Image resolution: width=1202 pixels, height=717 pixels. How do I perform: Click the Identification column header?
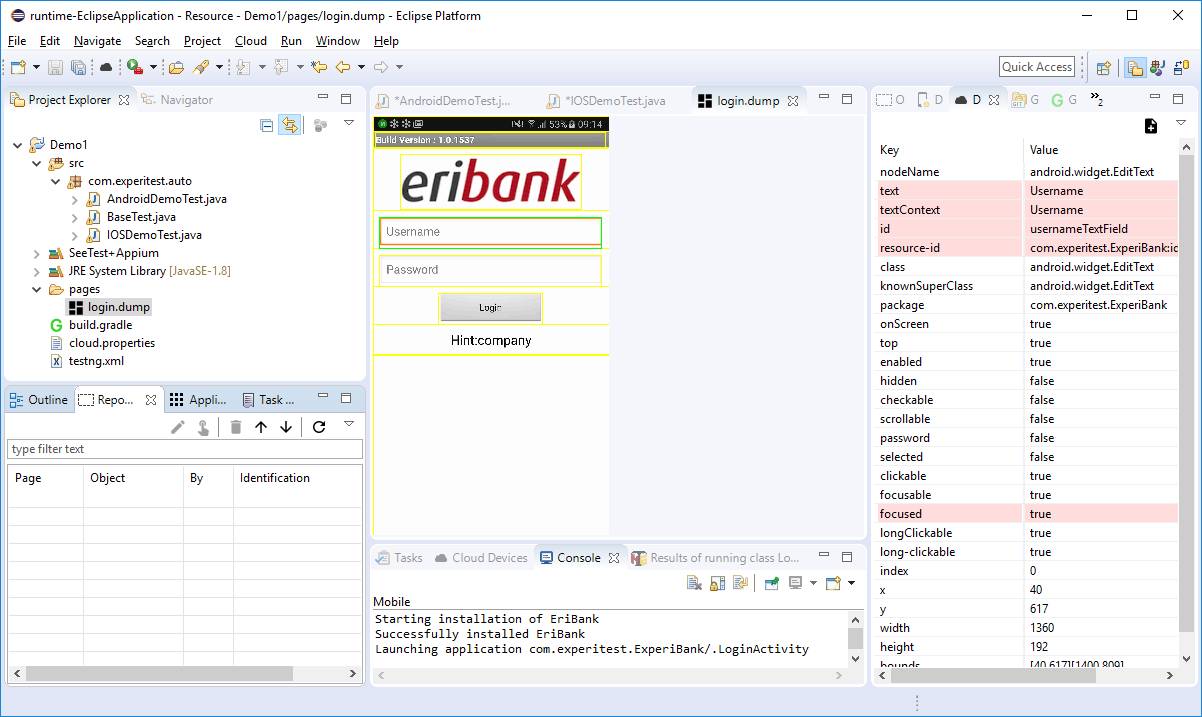point(297,478)
